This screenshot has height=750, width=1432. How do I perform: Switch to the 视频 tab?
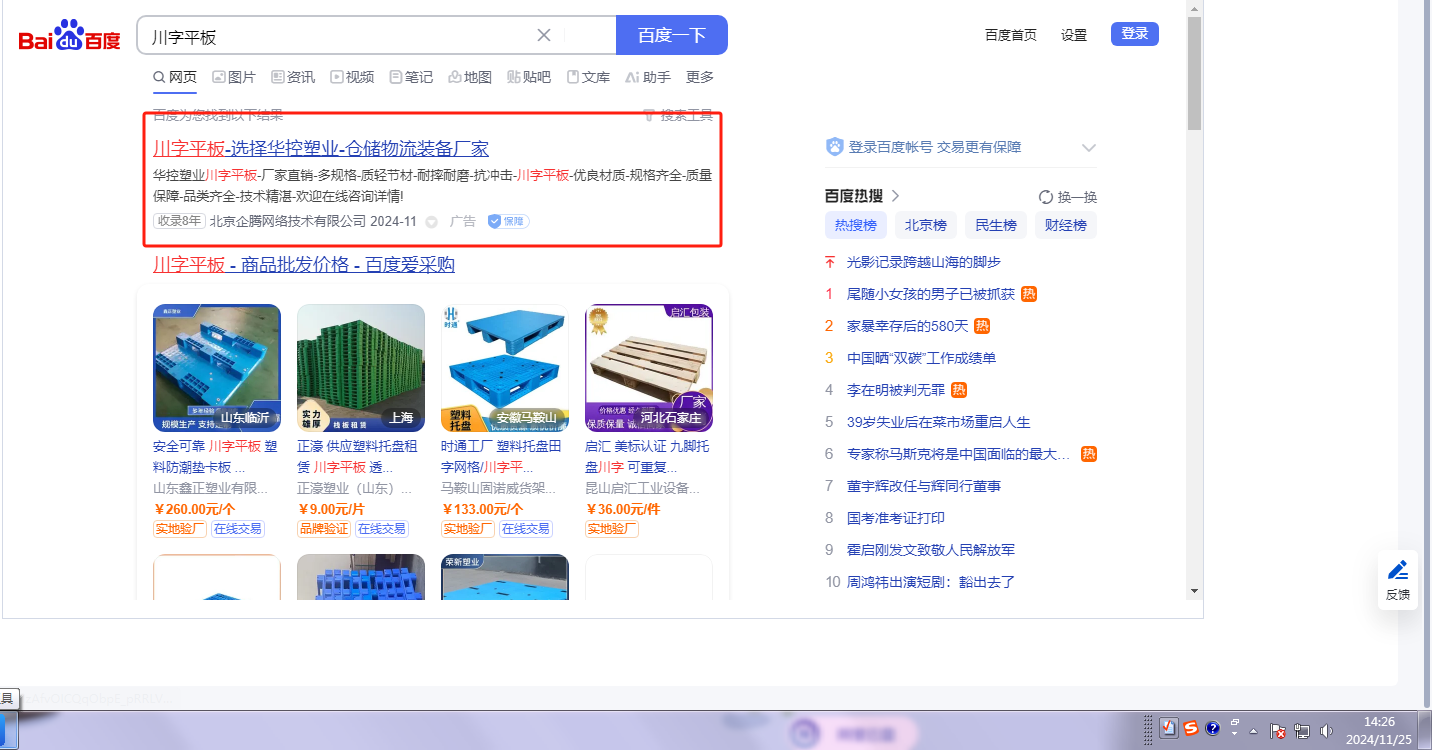coord(352,77)
